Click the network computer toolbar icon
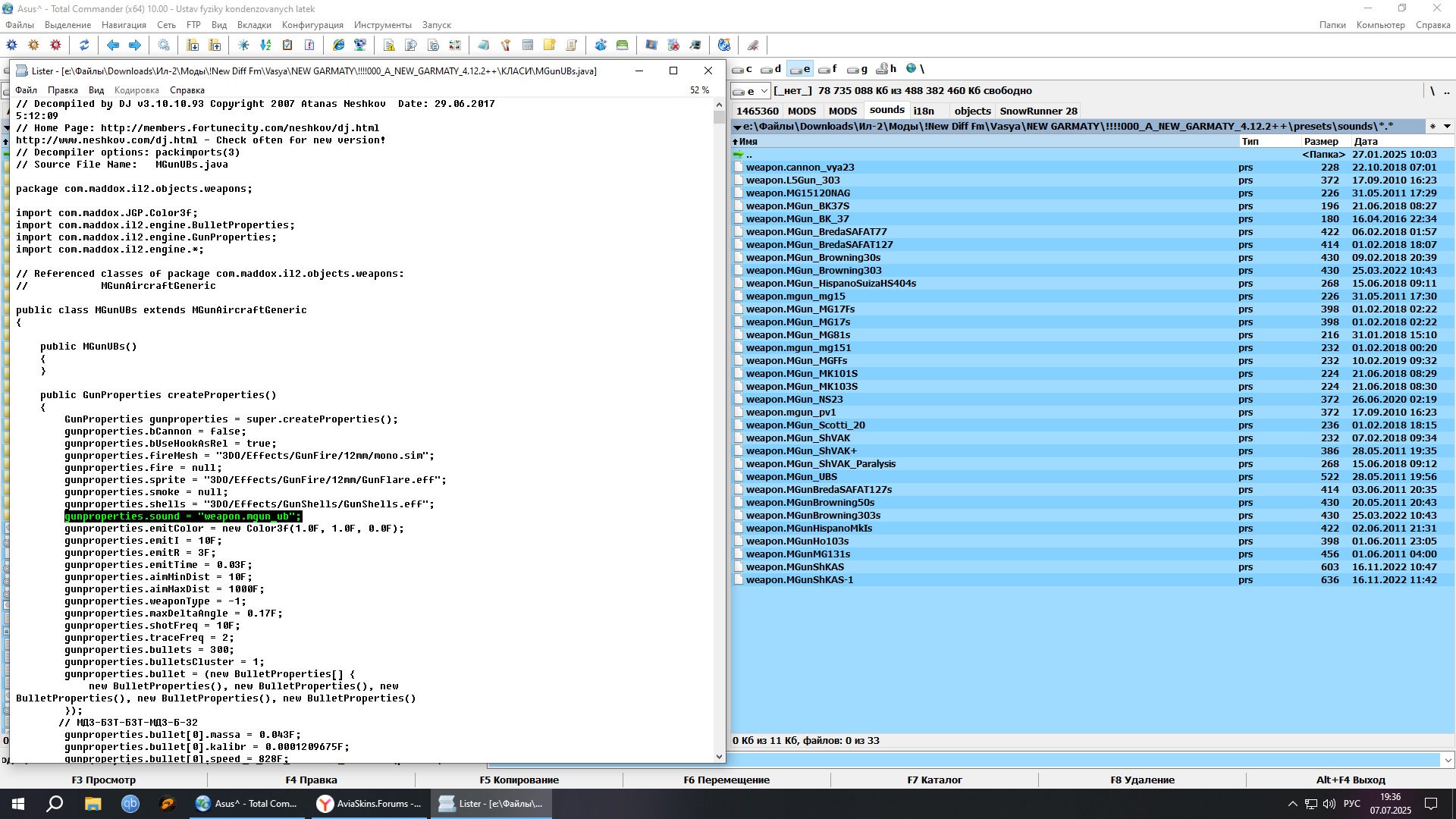The image size is (1456, 819). pyautogui.click(x=360, y=45)
